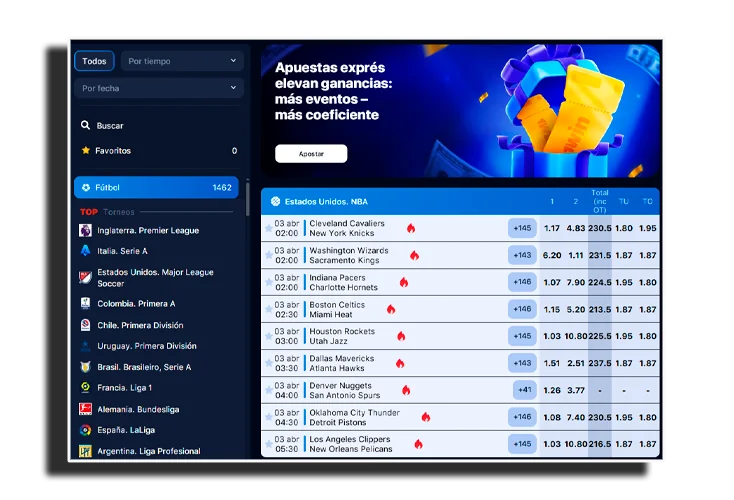The image size is (734, 500).
Task: Expand +143 markets for Mavericks vs Hawks
Action: tap(522, 363)
